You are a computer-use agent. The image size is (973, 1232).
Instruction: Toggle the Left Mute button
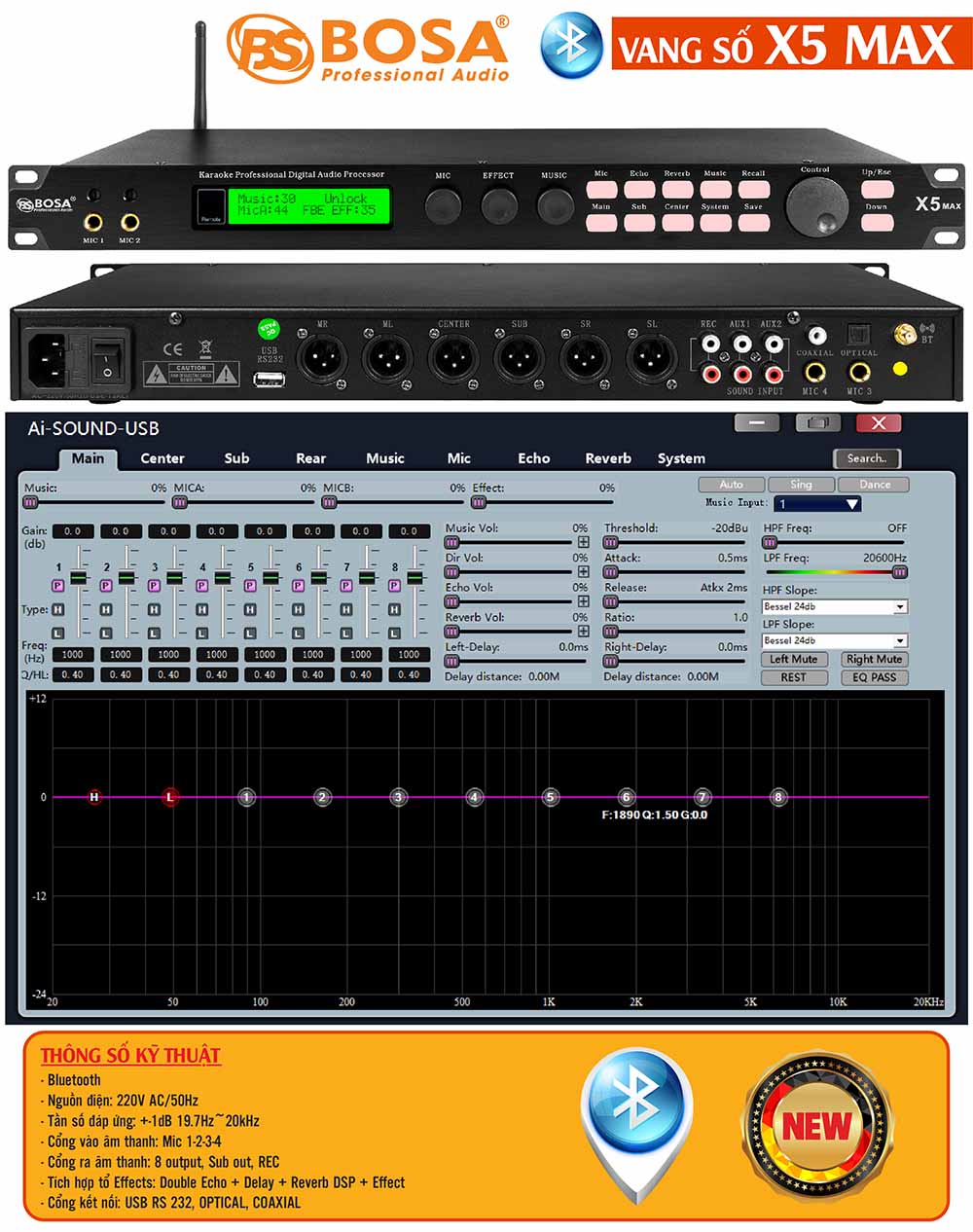(794, 659)
